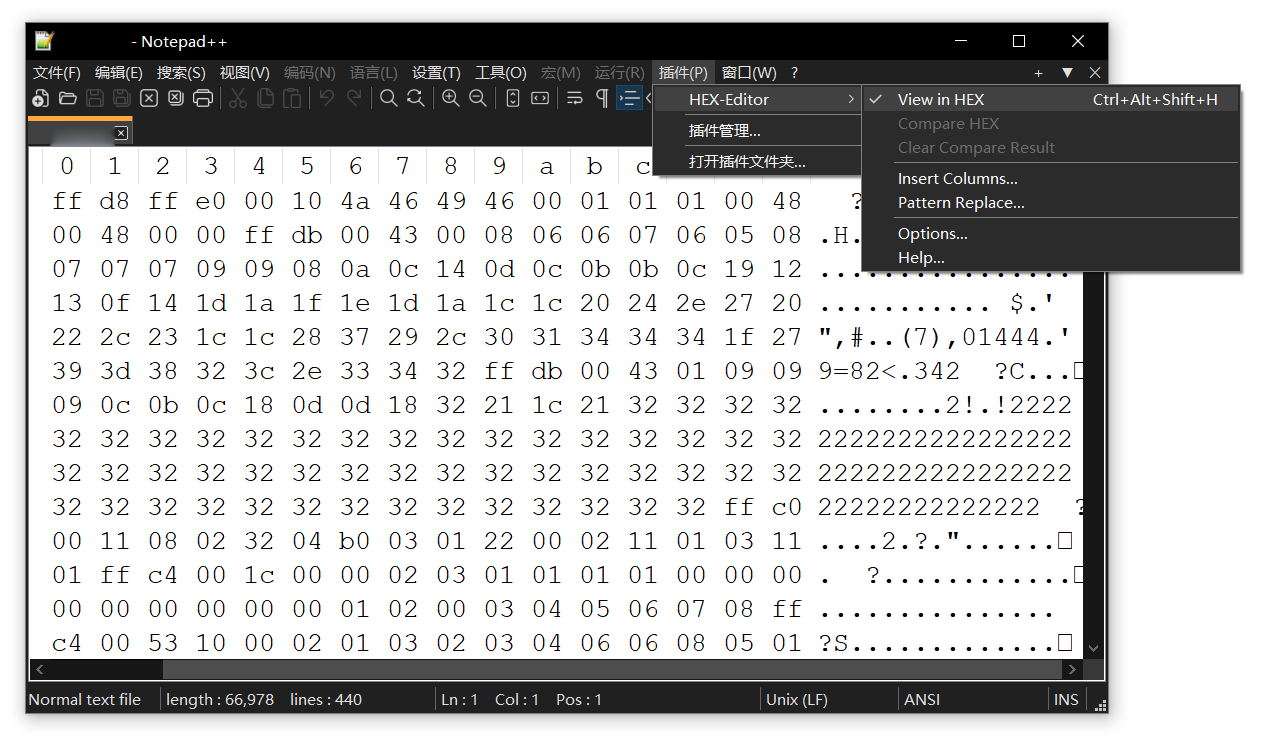Open the 搜索(S) menu
The image size is (1261, 737).
[181, 73]
